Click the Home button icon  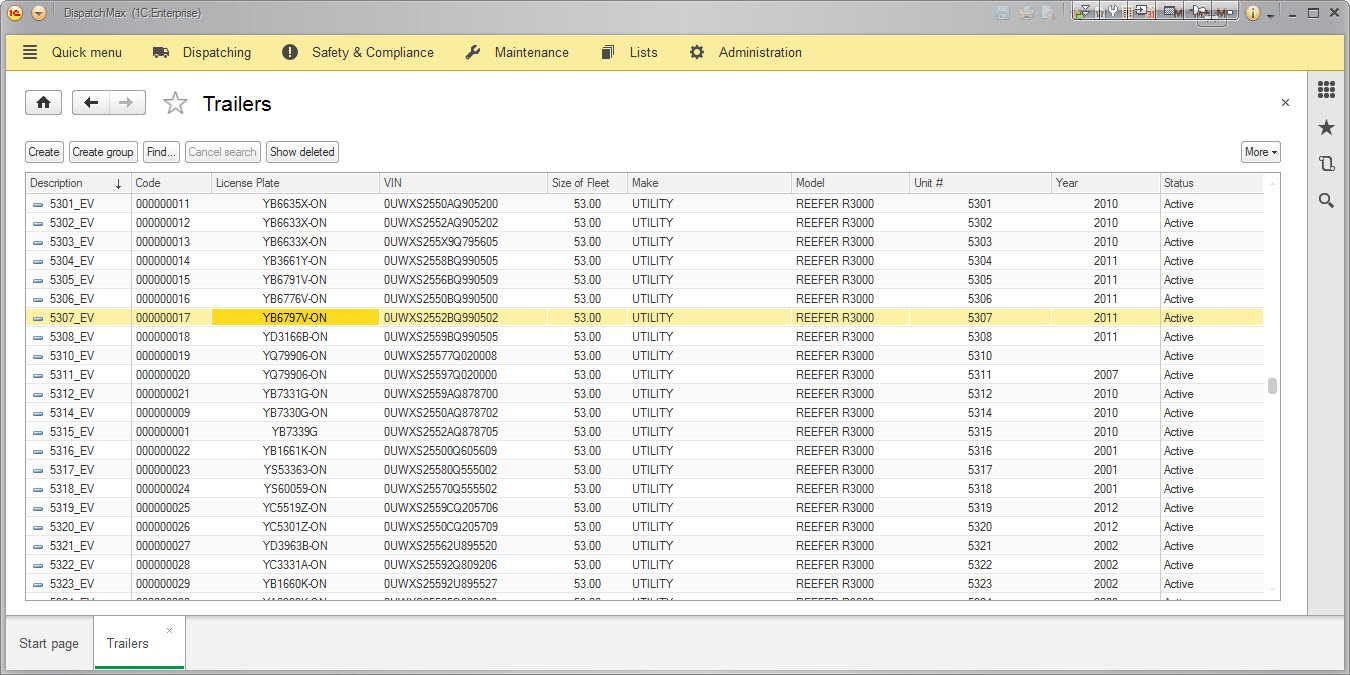click(x=43, y=103)
